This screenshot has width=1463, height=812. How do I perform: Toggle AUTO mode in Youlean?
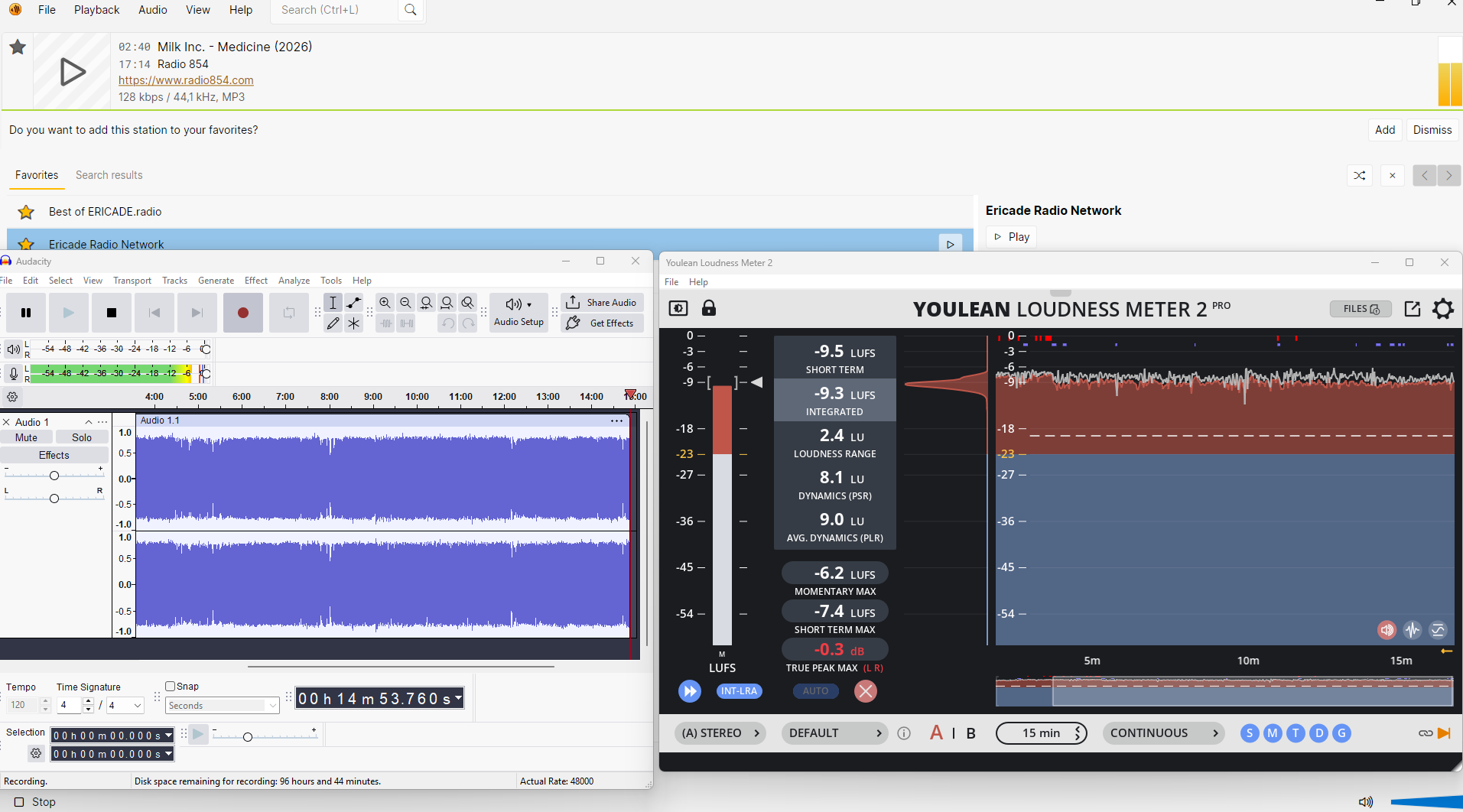coord(815,691)
